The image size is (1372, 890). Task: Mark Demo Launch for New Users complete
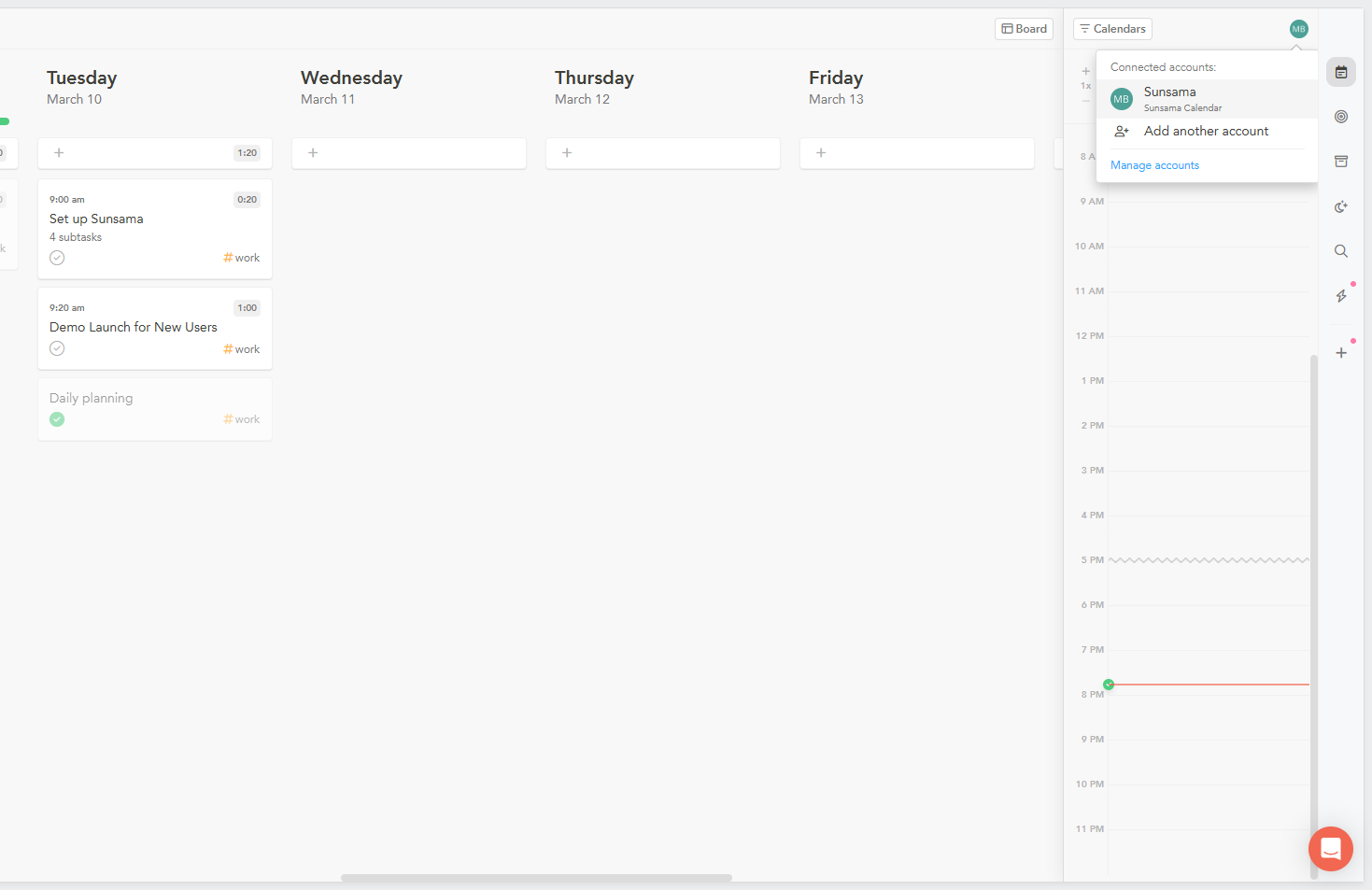coord(57,348)
